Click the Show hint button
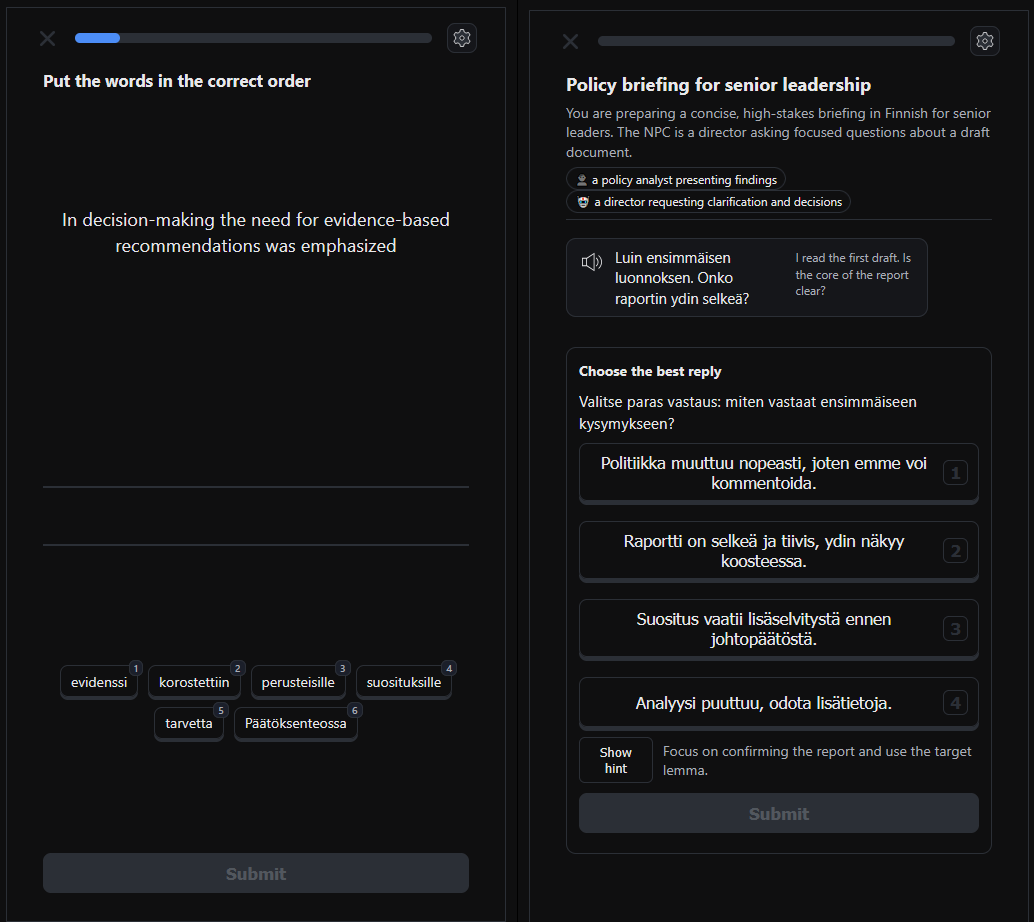The height and width of the screenshot is (922, 1034). click(x=615, y=760)
